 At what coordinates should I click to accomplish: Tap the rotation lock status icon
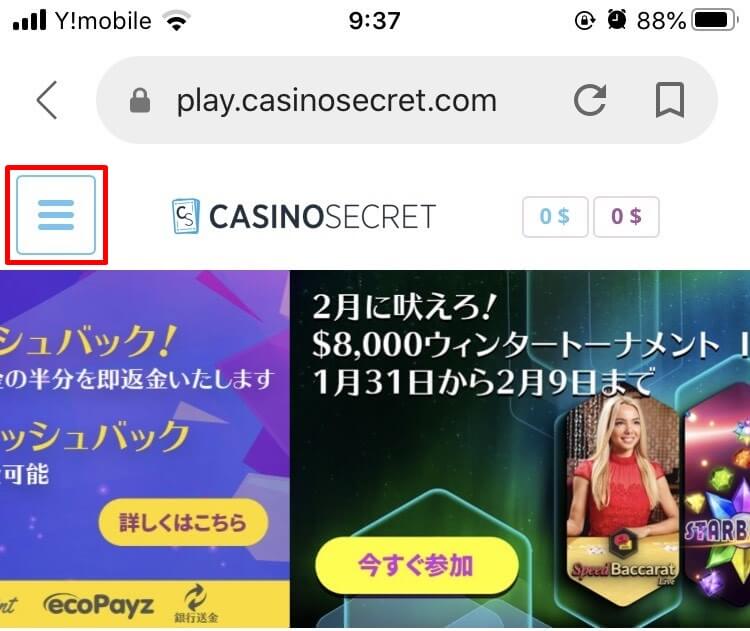[585, 21]
